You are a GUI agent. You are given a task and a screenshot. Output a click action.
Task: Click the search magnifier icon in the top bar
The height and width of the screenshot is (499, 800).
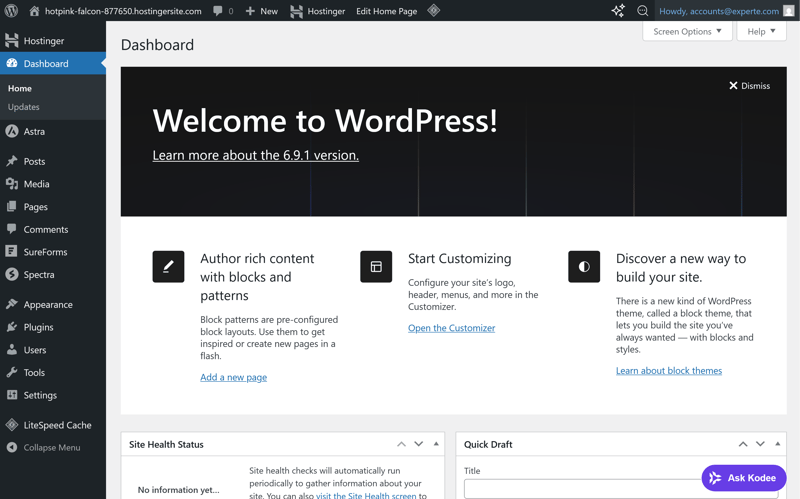(643, 11)
